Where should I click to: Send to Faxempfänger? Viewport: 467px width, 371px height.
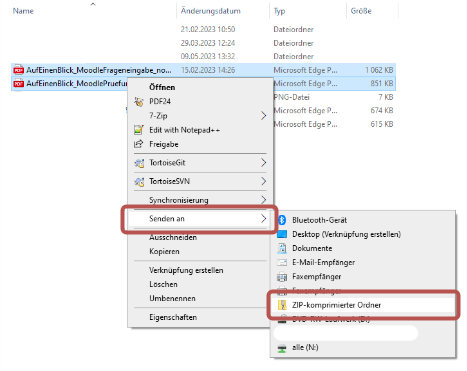pyautogui.click(x=317, y=277)
